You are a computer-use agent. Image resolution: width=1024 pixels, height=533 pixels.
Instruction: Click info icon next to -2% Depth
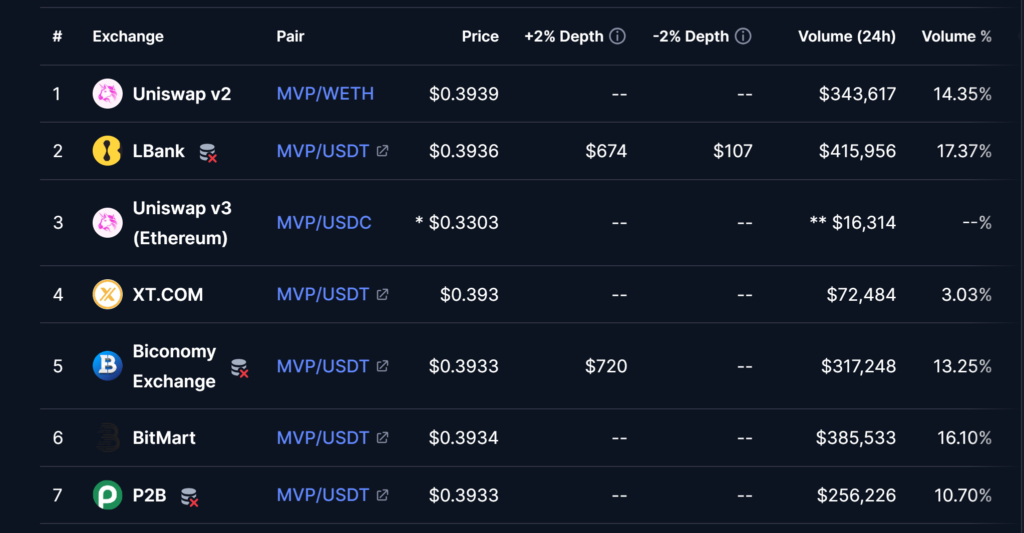743,36
